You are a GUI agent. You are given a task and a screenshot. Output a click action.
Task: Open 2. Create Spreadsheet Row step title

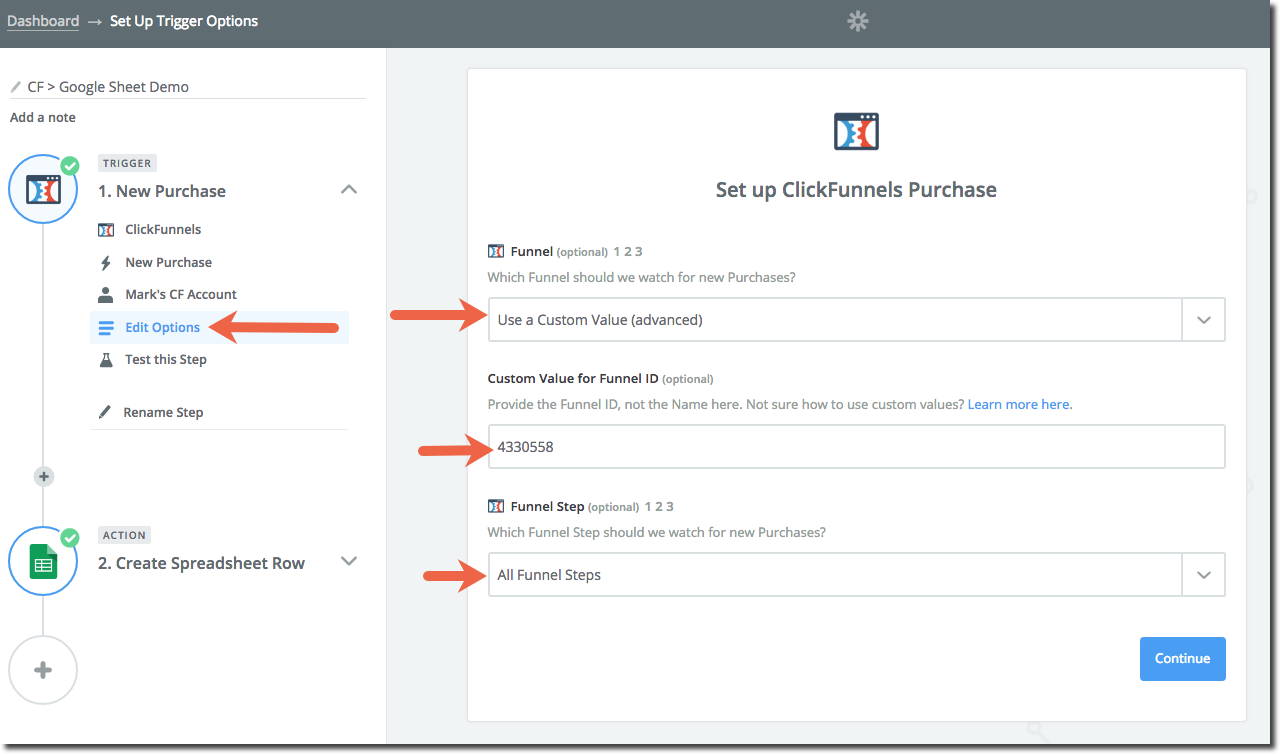click(201, 563)
